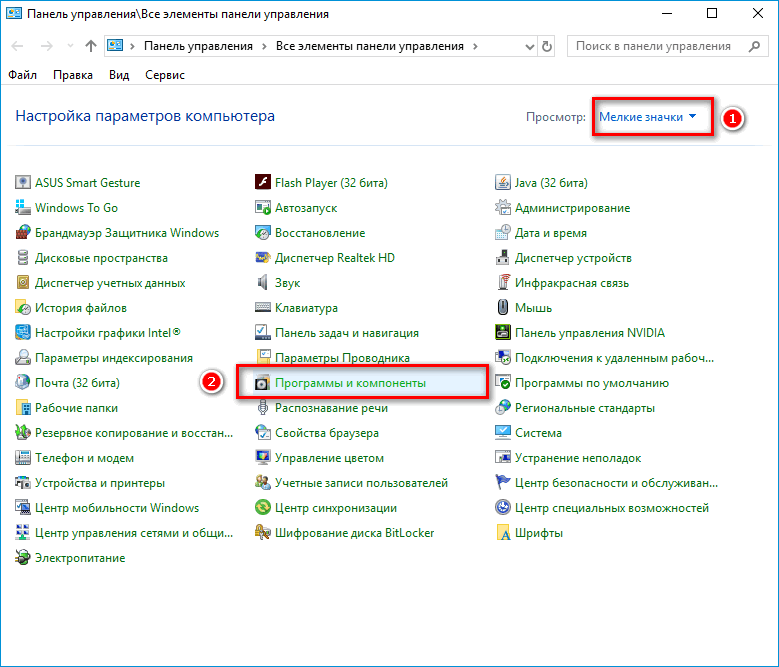The image size is (779, 667).
Task: Open the Файл menu
Action: click(x=22, y=75)
